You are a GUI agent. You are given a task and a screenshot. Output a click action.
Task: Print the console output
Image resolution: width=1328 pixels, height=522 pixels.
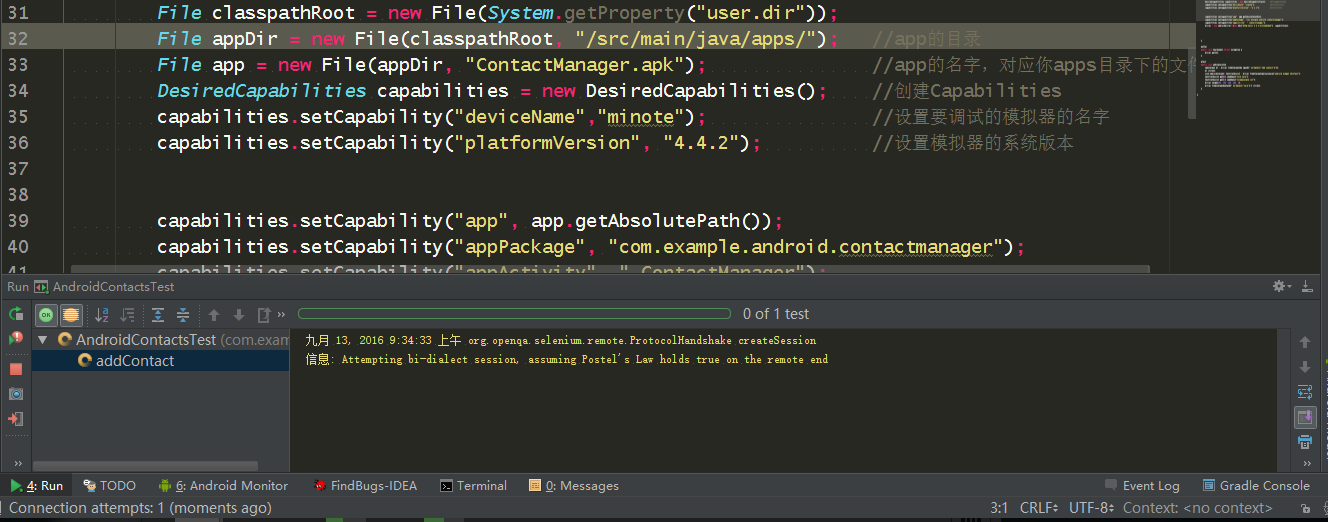(1304, 442)
